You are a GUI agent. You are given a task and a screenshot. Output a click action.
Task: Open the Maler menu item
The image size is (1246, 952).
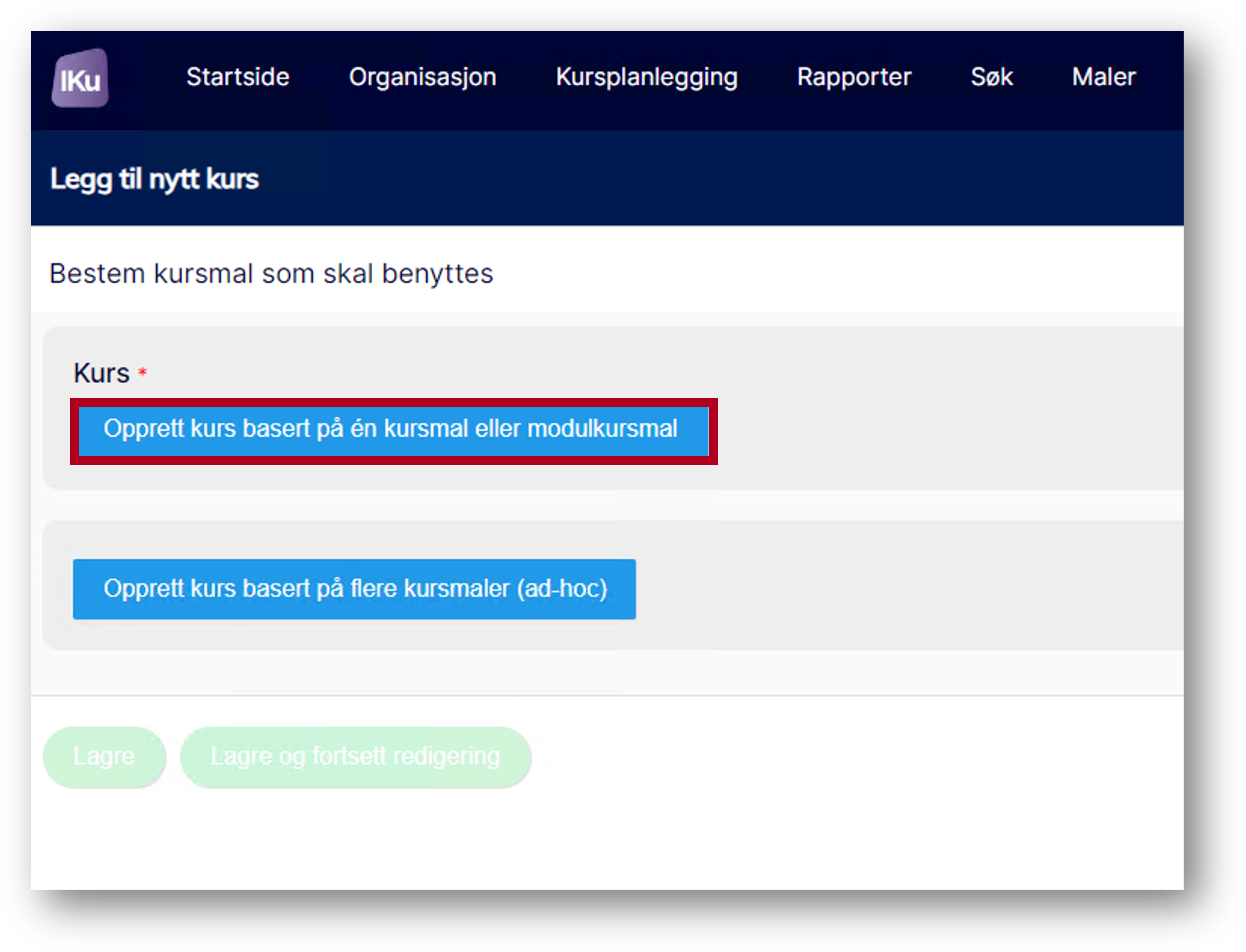pos(1103,77)
